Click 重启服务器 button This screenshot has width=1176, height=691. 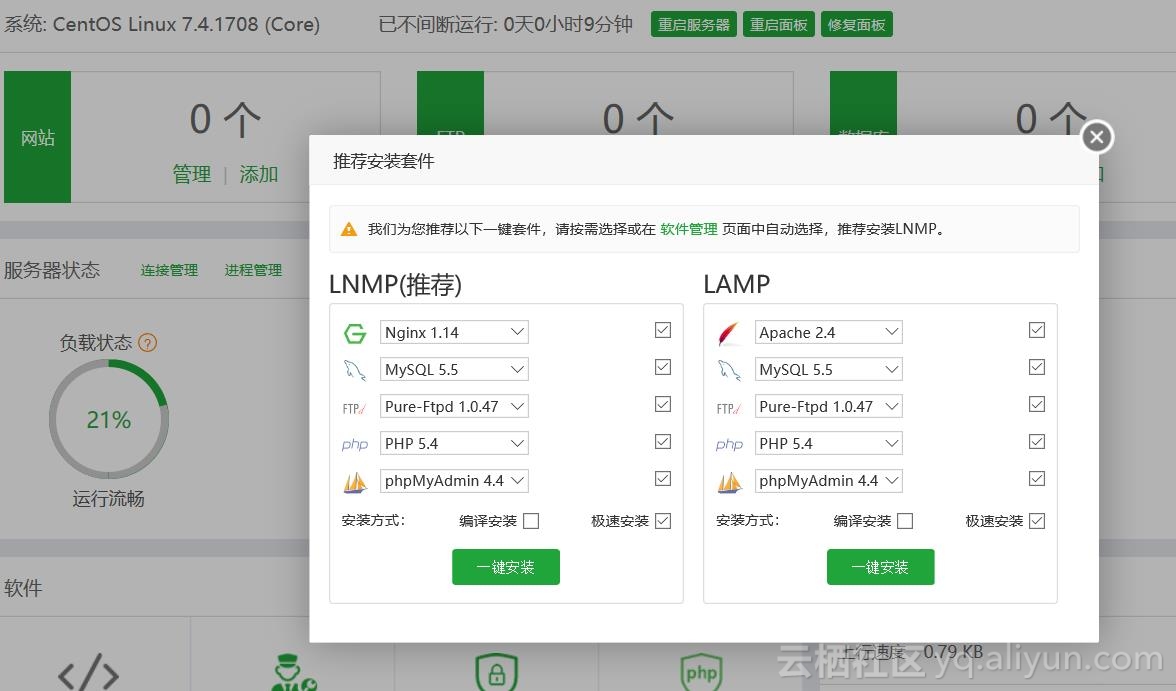point(694,25)
